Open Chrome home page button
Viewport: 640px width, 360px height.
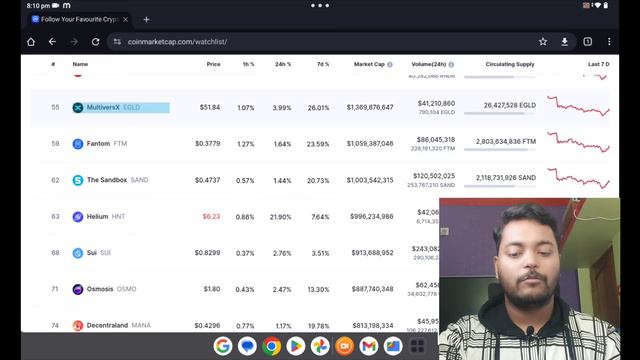click(x=31, y=42)
